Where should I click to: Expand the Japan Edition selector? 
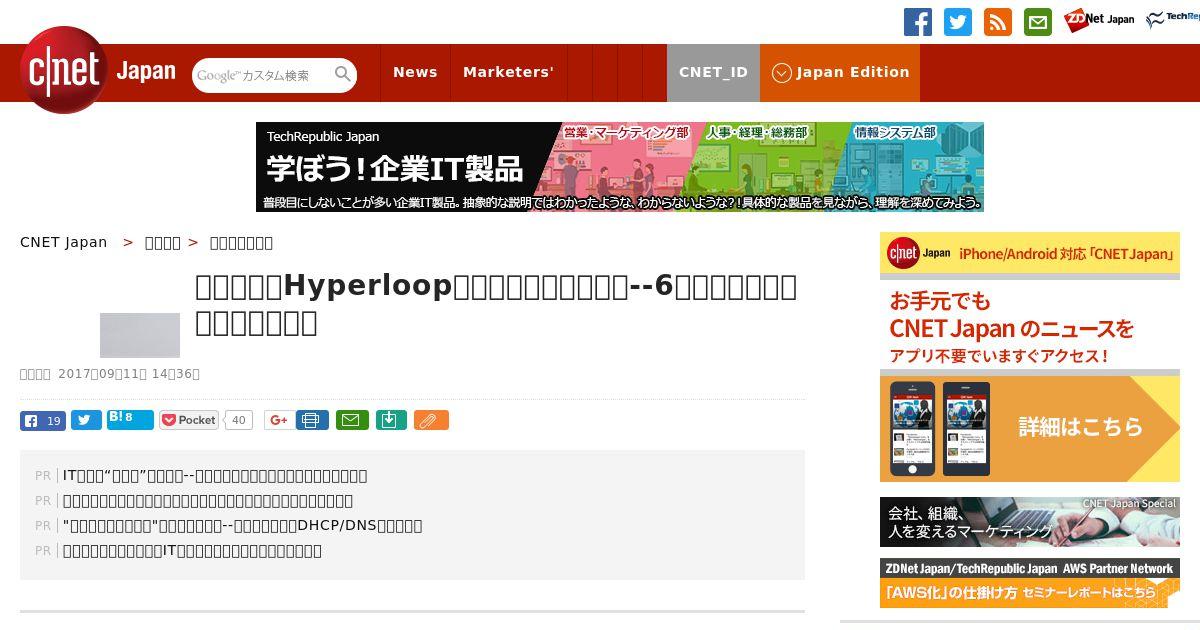(x=840, y=72)
